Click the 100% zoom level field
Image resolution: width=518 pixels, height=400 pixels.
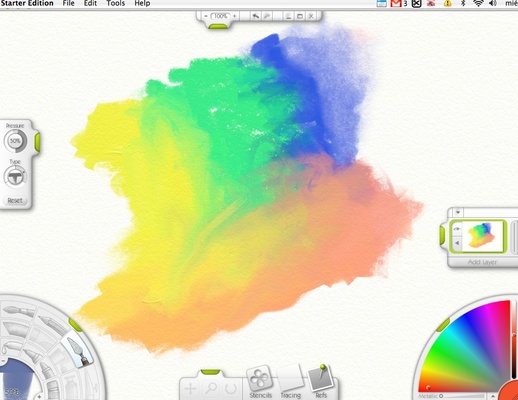click(220, 16)
